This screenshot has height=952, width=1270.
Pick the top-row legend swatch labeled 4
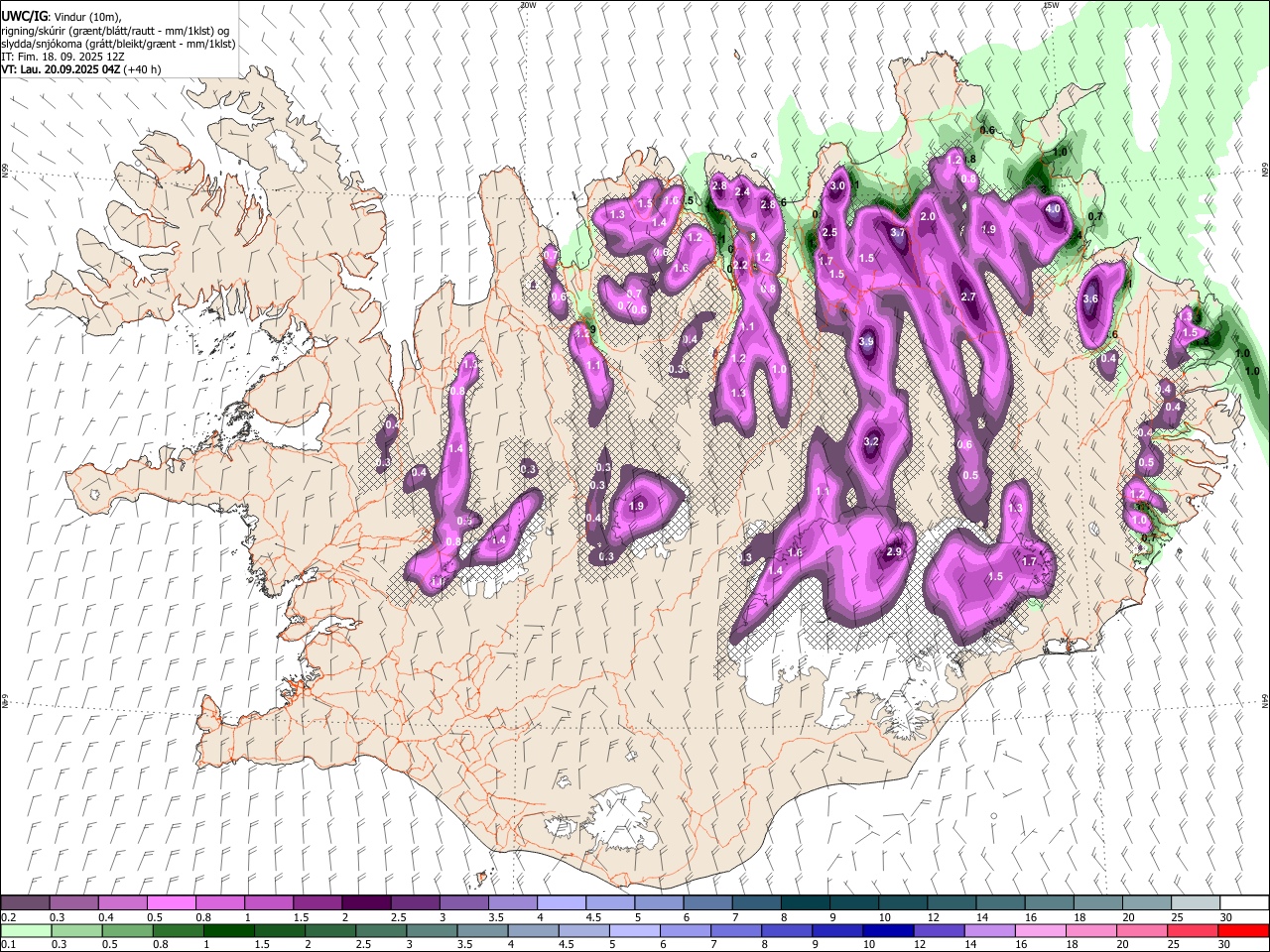561,903
